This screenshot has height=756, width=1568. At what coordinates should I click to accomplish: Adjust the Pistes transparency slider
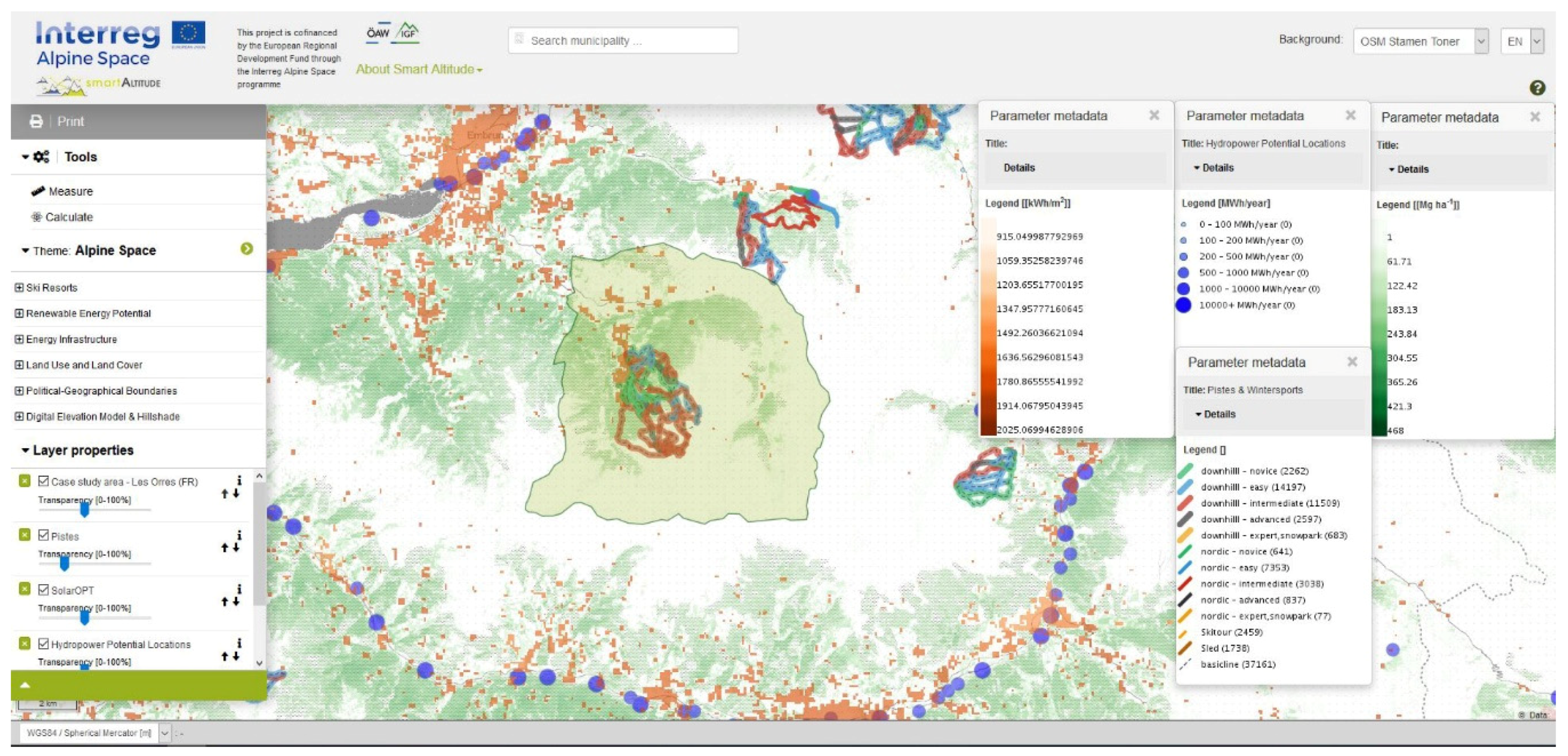[65, 564]
